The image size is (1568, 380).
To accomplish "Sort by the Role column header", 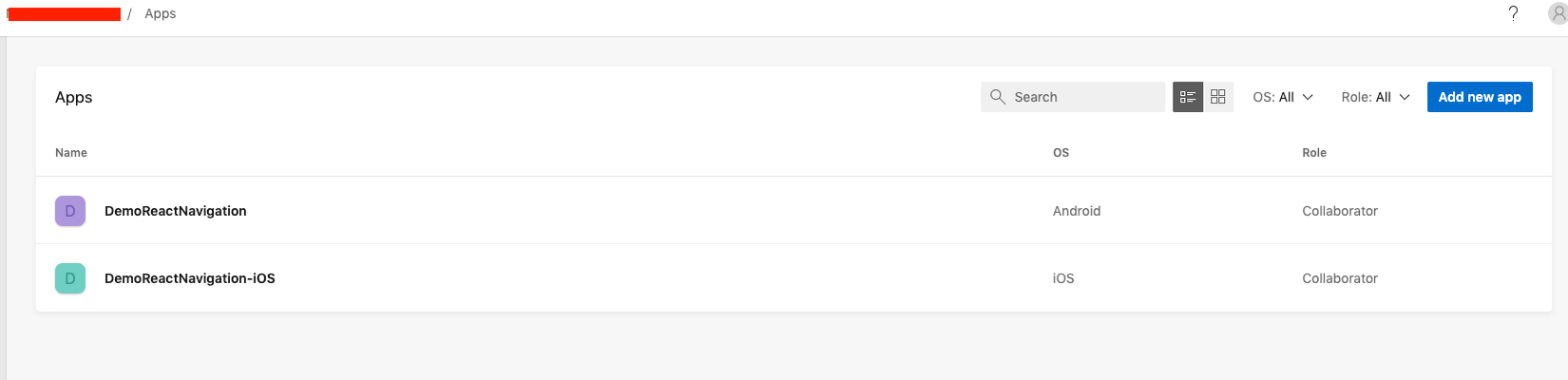I will 1314,153.
